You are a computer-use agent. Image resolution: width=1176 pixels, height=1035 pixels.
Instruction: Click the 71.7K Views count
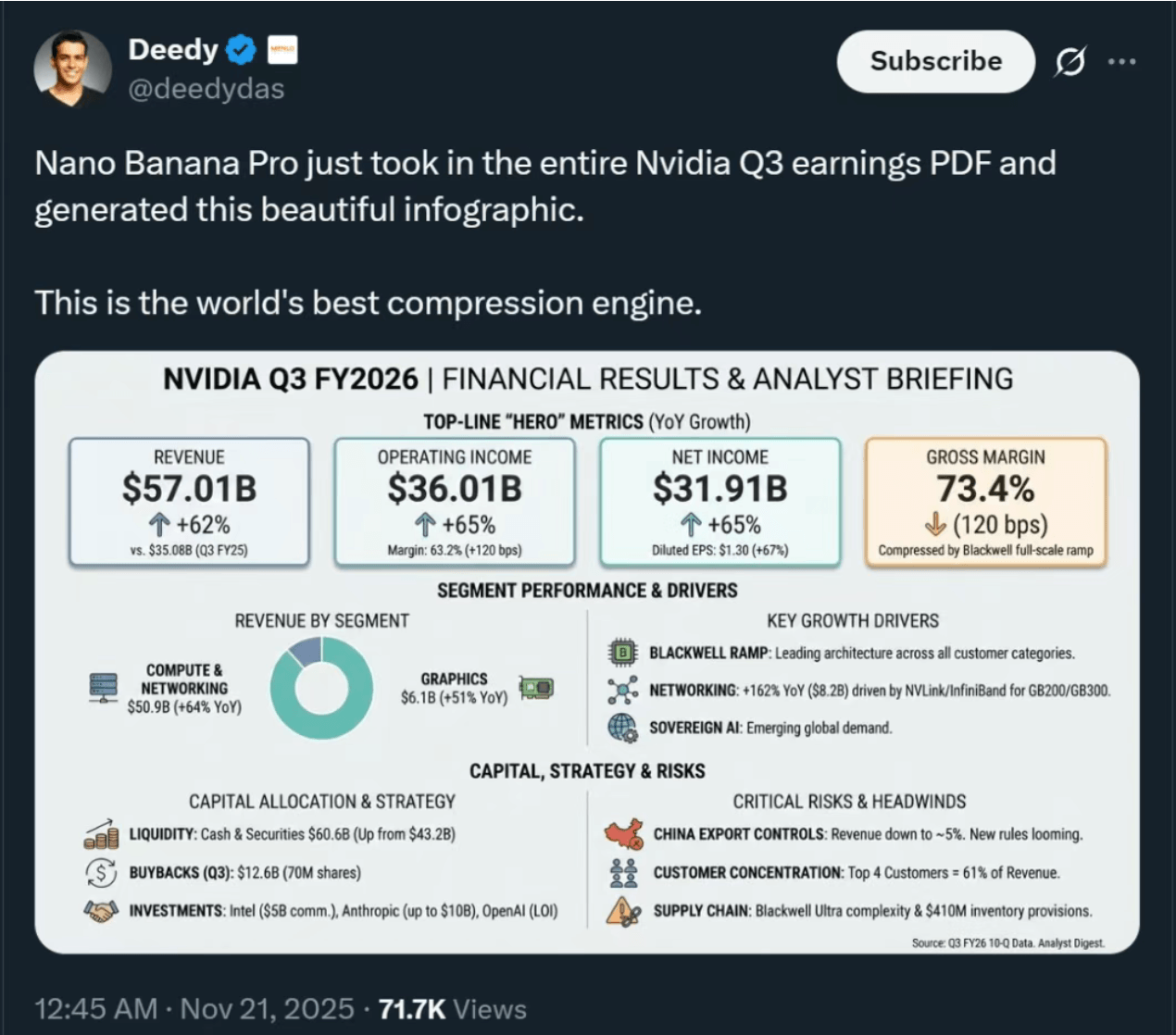[x=452, y=1008]
